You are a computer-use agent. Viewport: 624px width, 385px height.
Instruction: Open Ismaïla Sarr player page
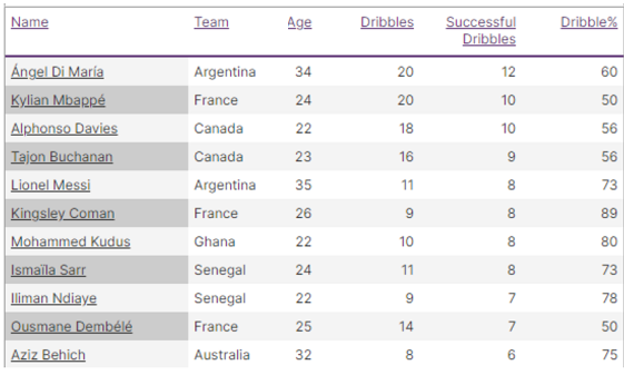click(x=48, y=270)
